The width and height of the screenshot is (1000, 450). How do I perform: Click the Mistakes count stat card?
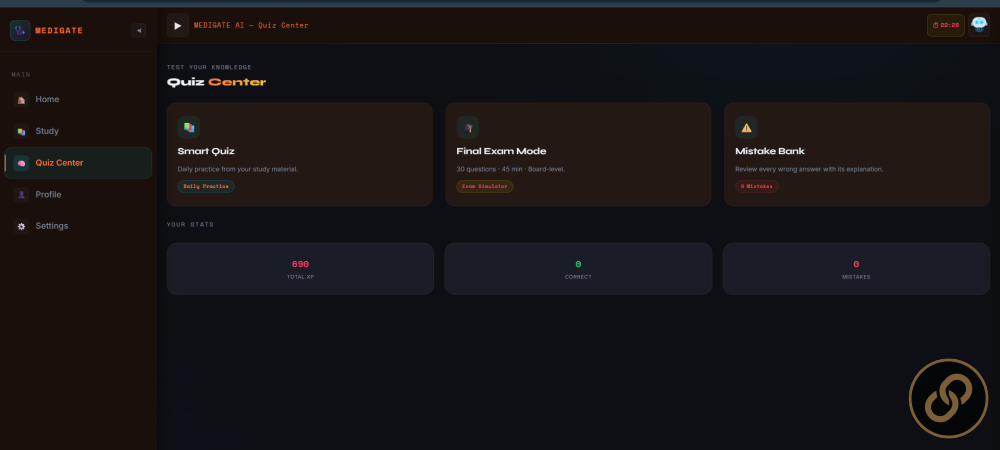[x=856, y=269]
